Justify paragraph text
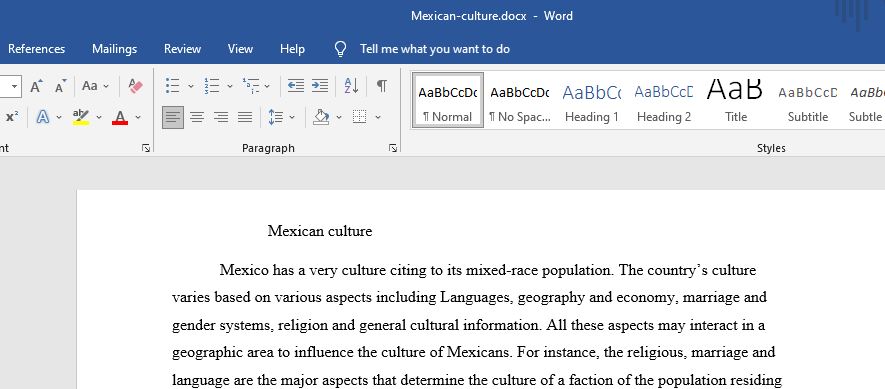 coord(245,117)
